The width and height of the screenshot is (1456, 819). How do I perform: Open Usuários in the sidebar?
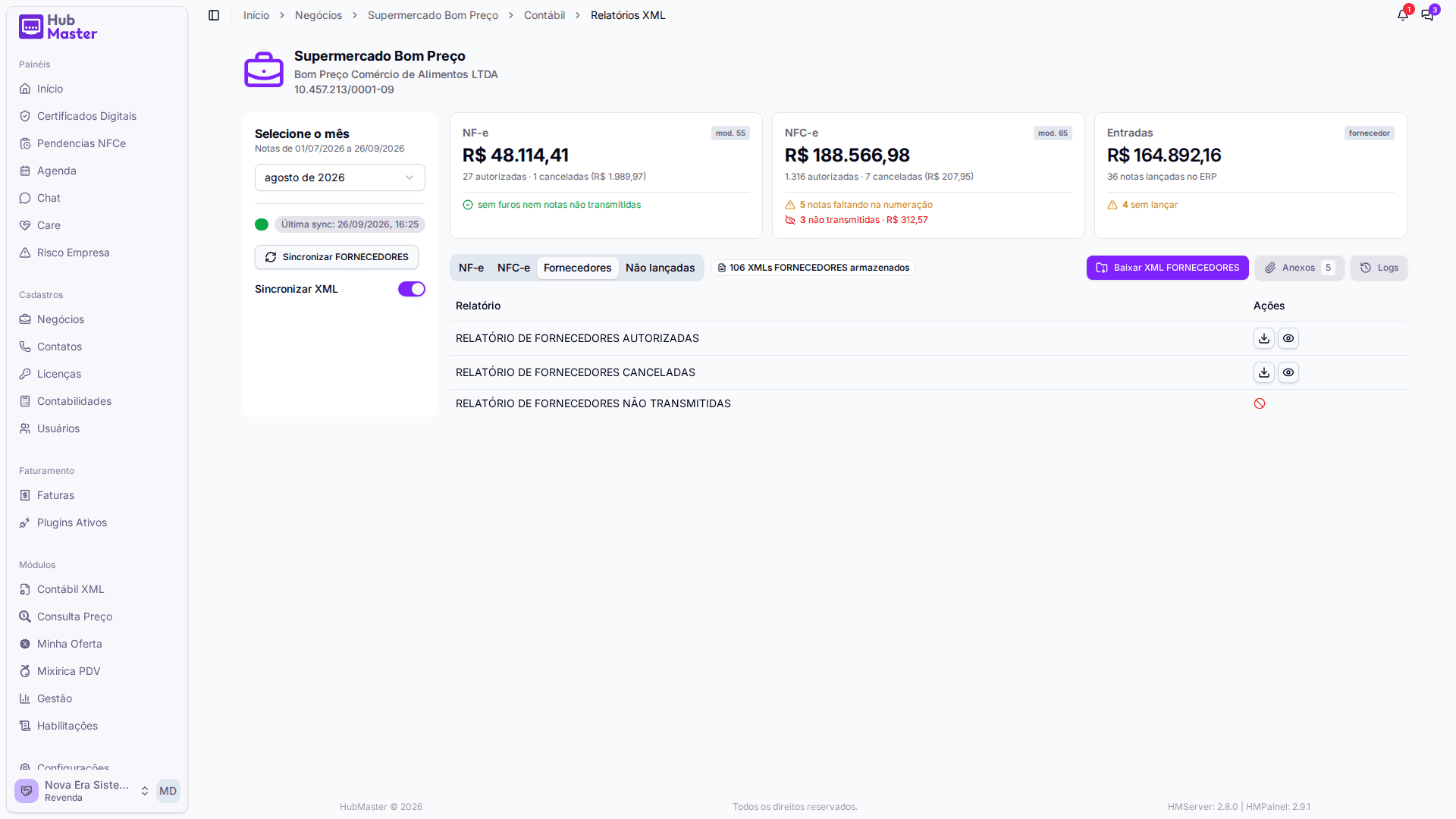(97, 428)
